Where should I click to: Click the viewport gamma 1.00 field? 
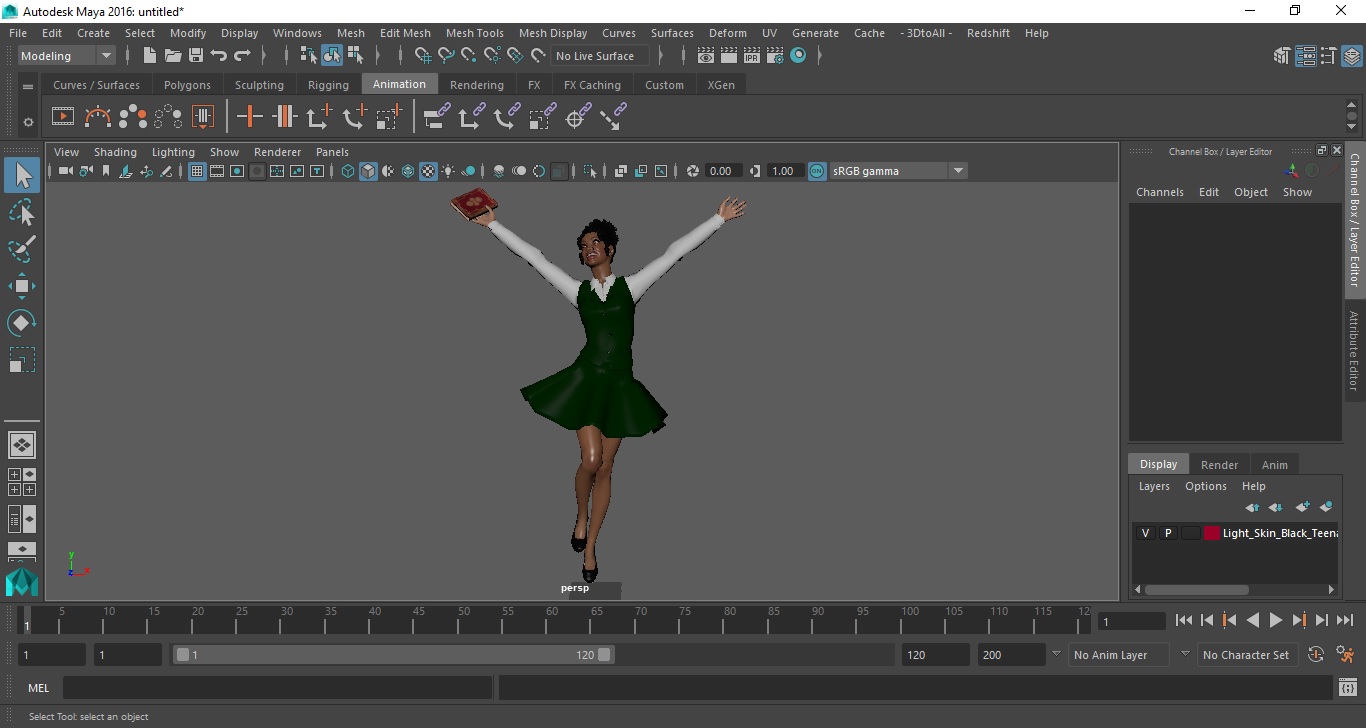coord(784,171)
